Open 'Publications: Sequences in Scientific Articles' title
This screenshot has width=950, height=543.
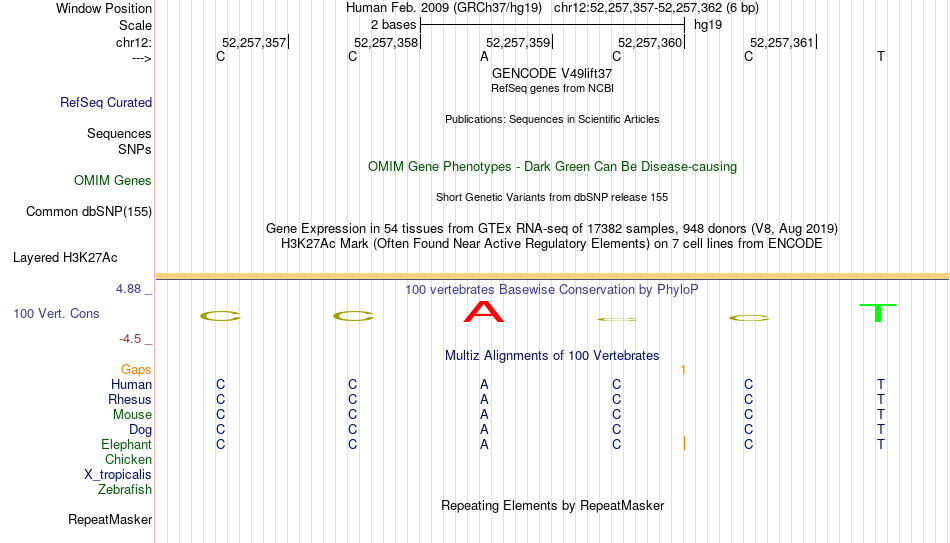(x=552, y=119)
